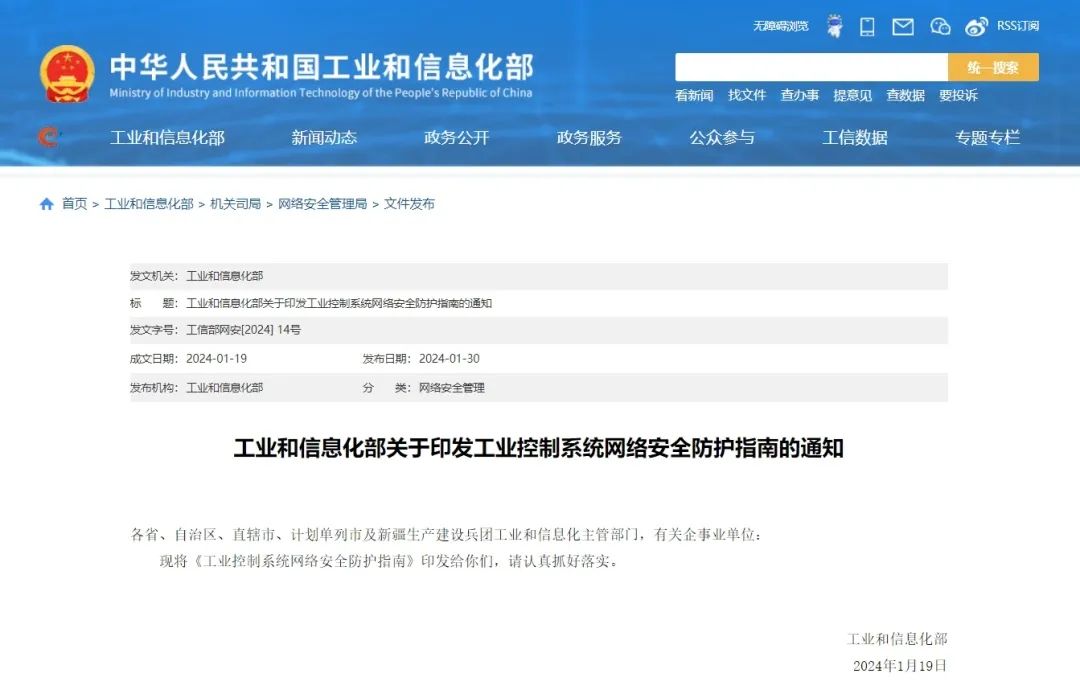The image size is (1080, 689).
Task: Click the national emblem logo
Action: [x=67, y=74]
